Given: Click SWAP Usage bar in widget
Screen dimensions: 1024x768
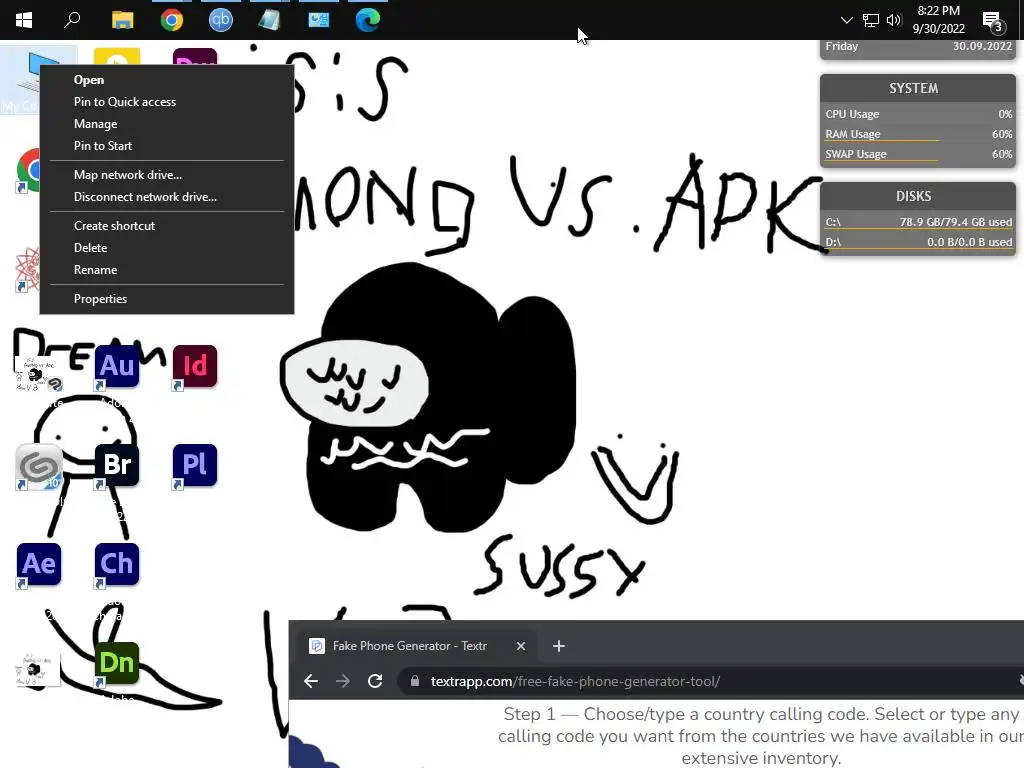Looking at the screenshot, I should pos(918,155).
